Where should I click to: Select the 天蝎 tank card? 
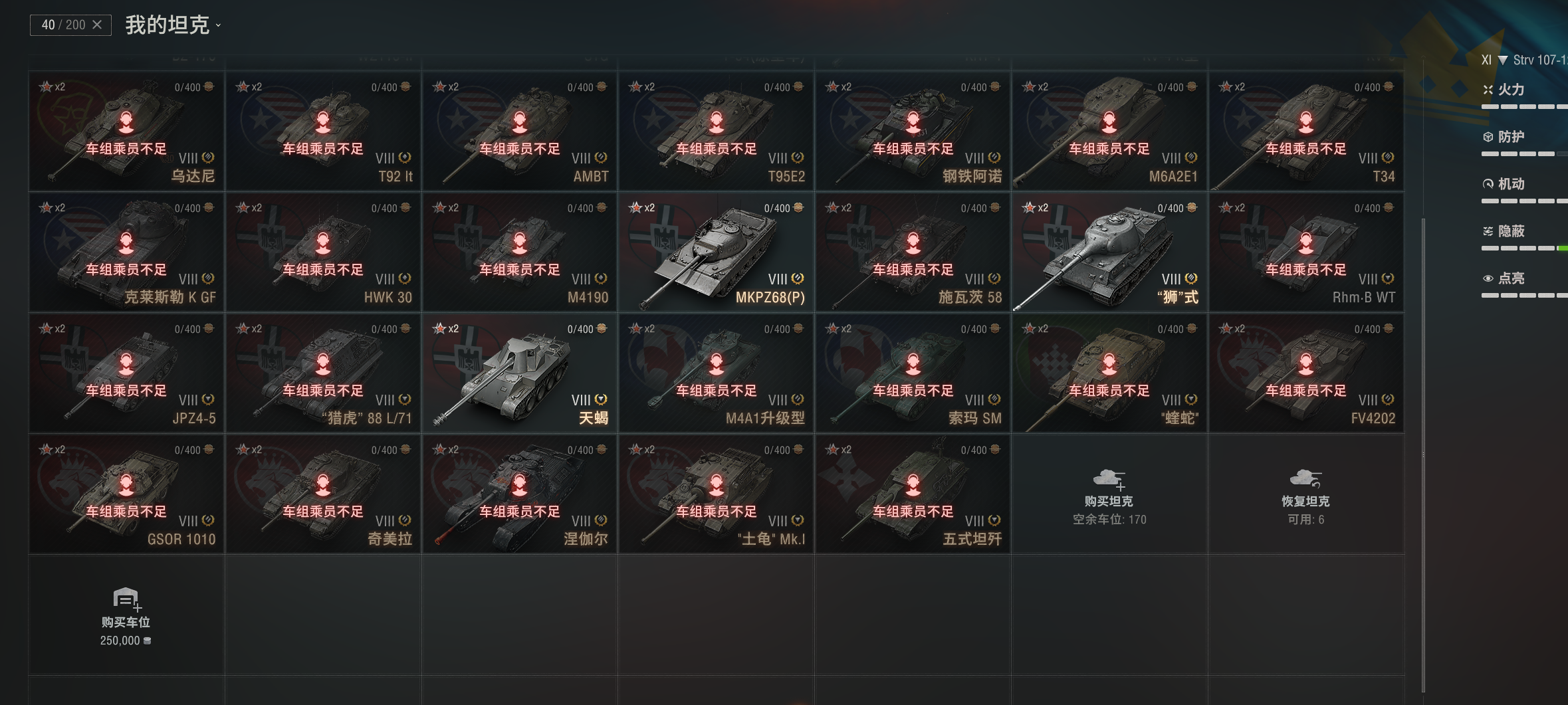[x=519, y=373]
